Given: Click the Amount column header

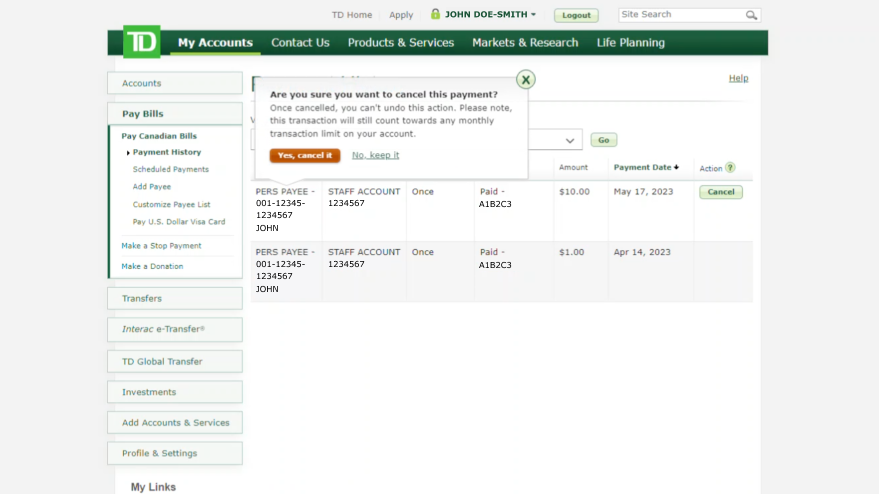Looking at the screenshot, I should (x=573, y=167).
